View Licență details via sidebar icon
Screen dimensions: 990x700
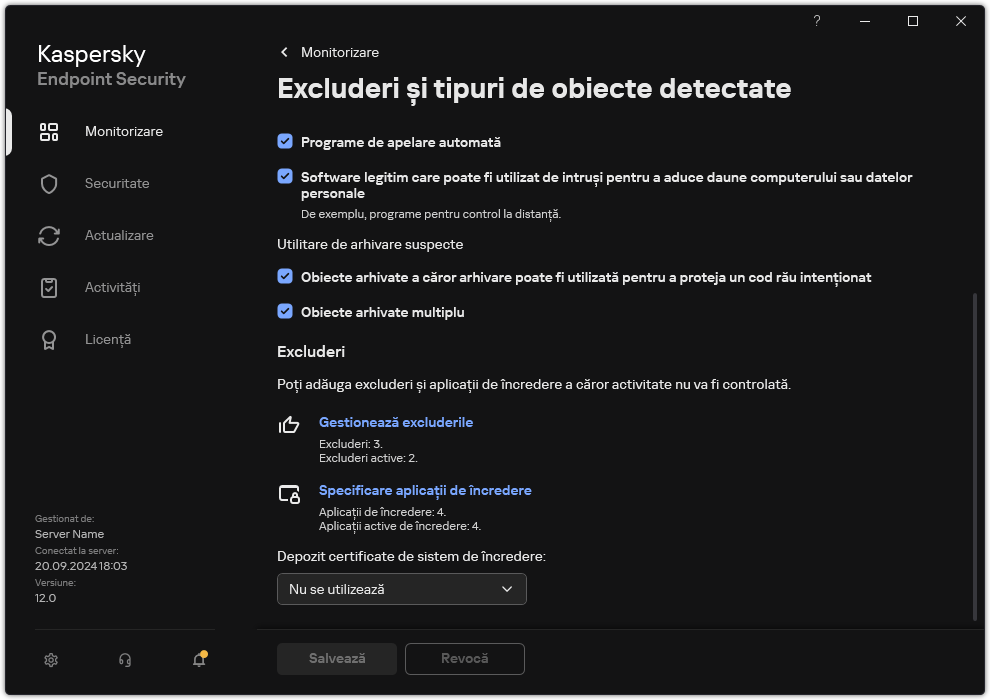[x=48, y=339]
